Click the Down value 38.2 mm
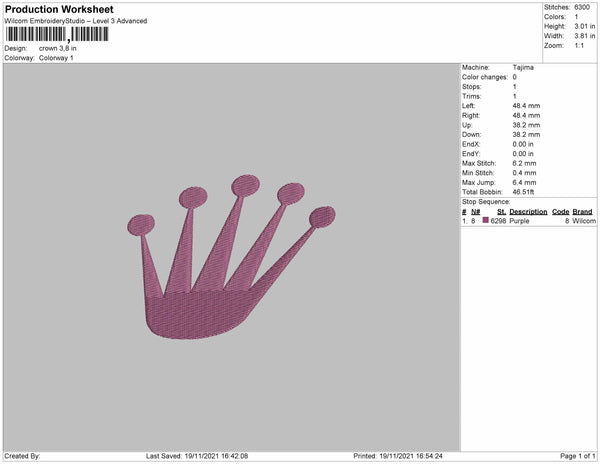600x464 pixels. pos(526,135)
